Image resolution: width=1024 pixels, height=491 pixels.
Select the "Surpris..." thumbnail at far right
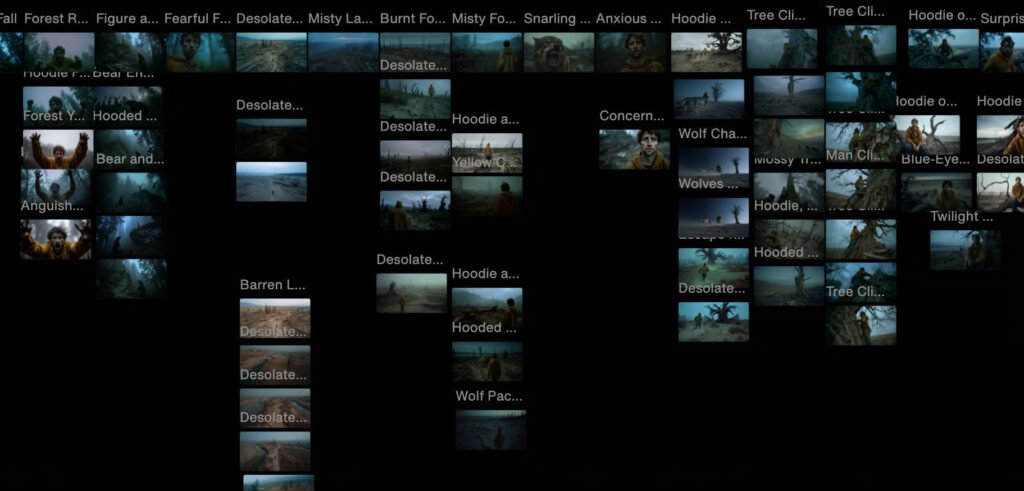[1001, 52]
